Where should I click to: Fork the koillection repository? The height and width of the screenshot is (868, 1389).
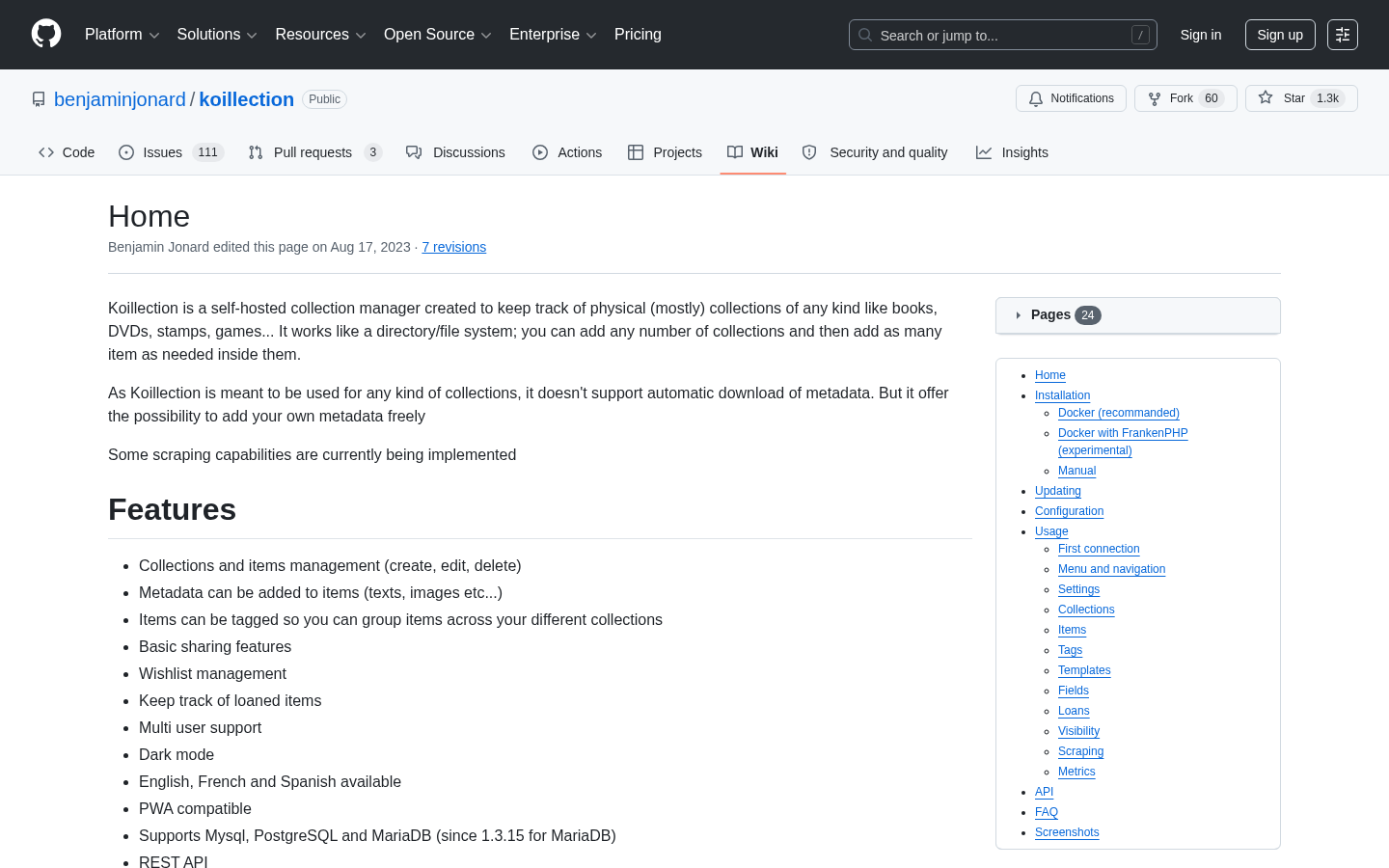click(1185, 98)
